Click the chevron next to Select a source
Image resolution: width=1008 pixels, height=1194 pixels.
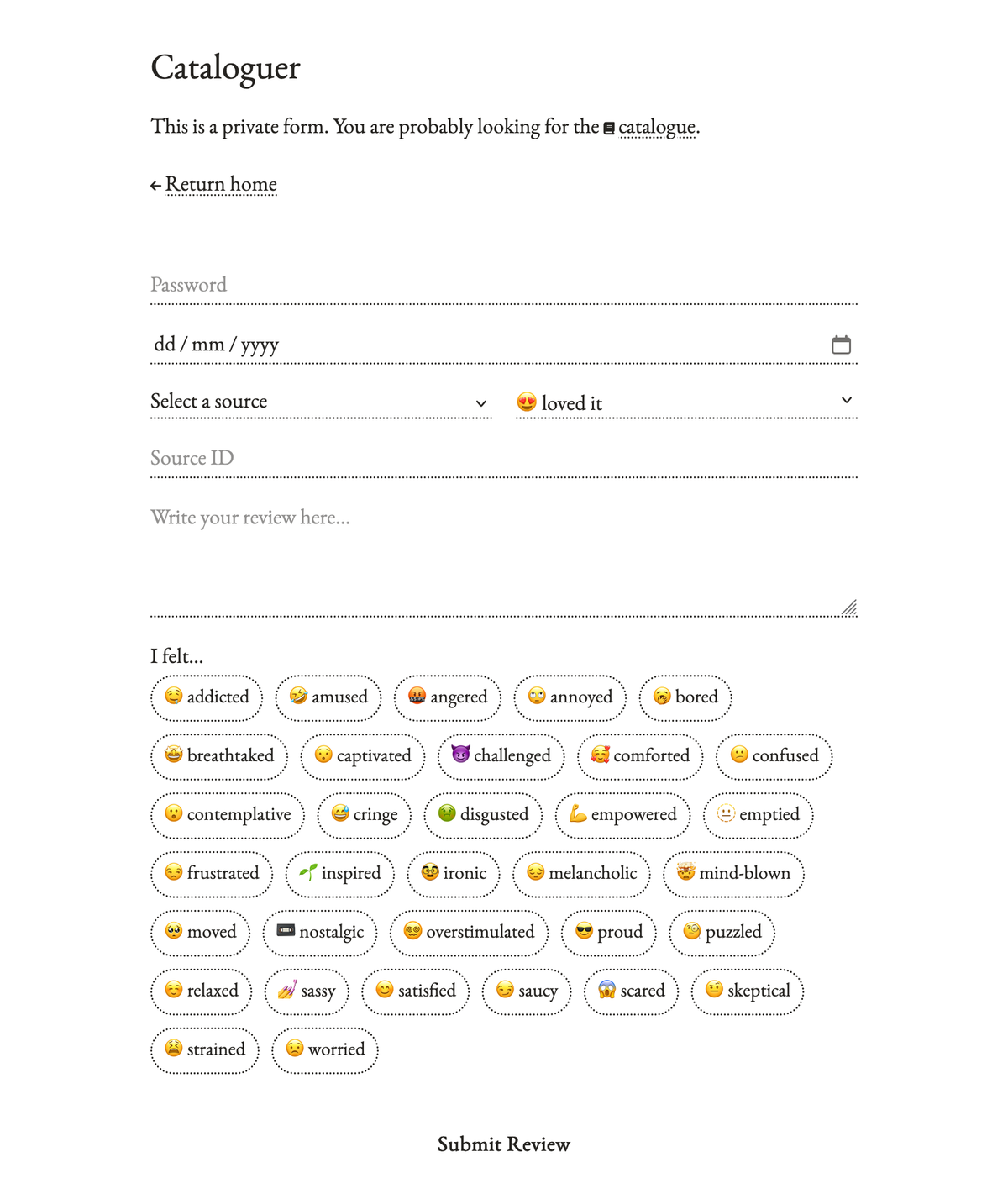[480, 403]
